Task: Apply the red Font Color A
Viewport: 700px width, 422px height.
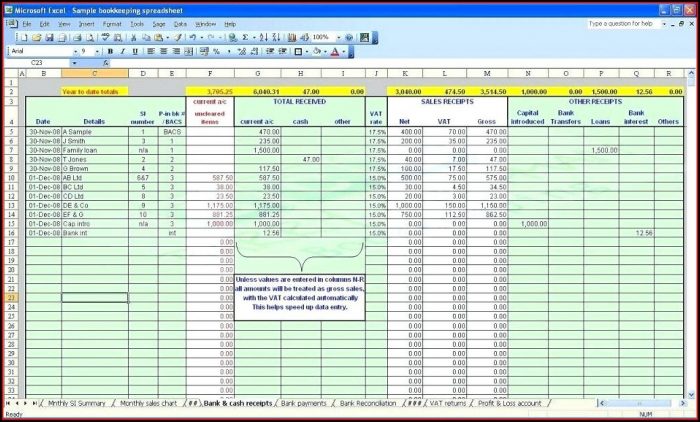Action: click(335, 52)
